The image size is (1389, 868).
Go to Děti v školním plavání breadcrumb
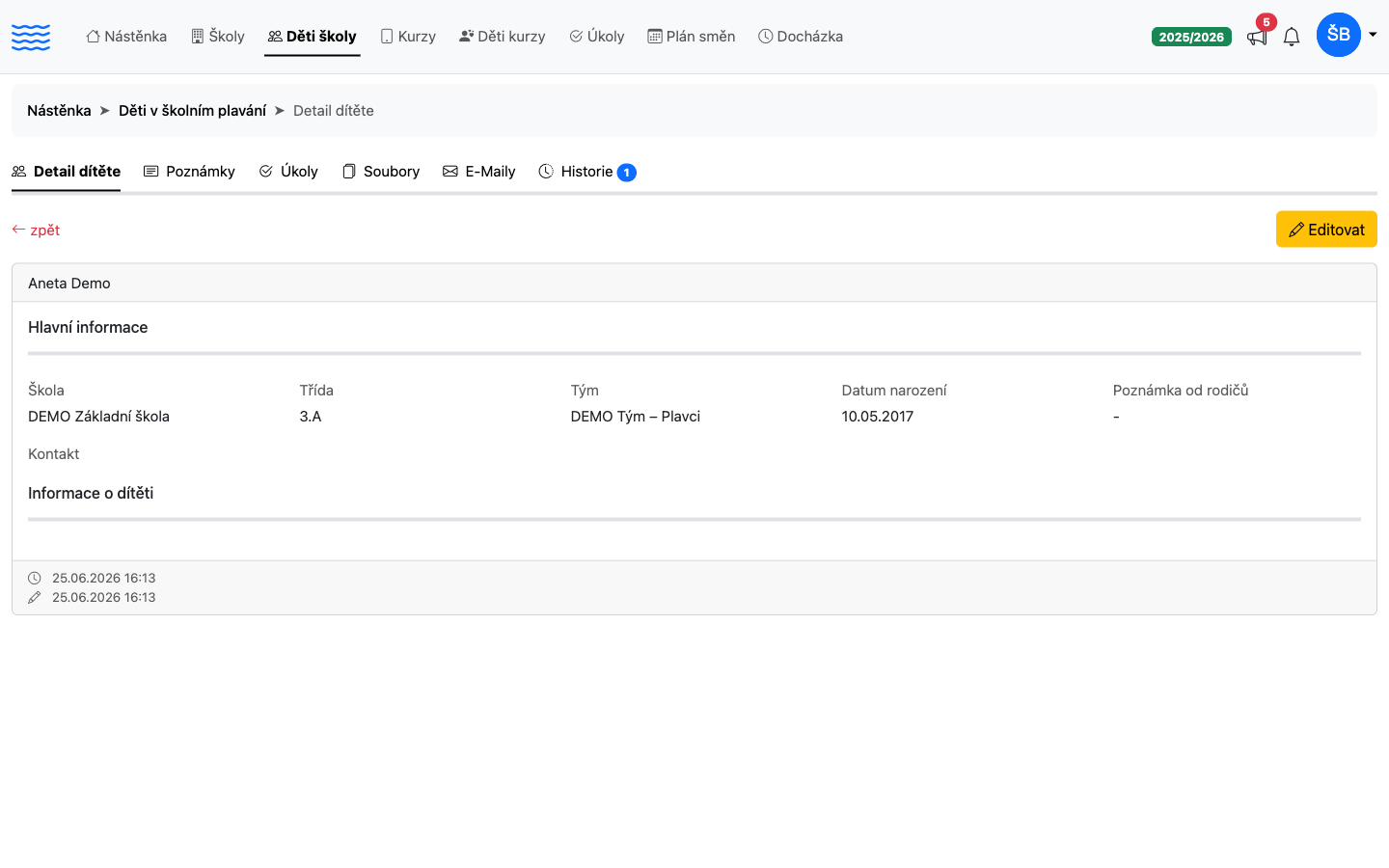coord(192,111)
